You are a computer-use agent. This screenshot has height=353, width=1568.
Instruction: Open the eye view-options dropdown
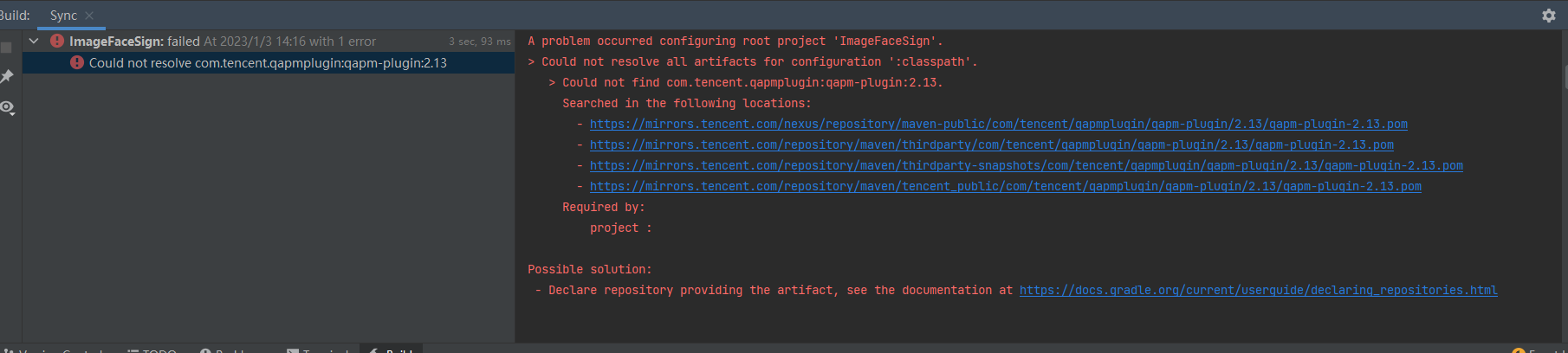tap(7, 108)
